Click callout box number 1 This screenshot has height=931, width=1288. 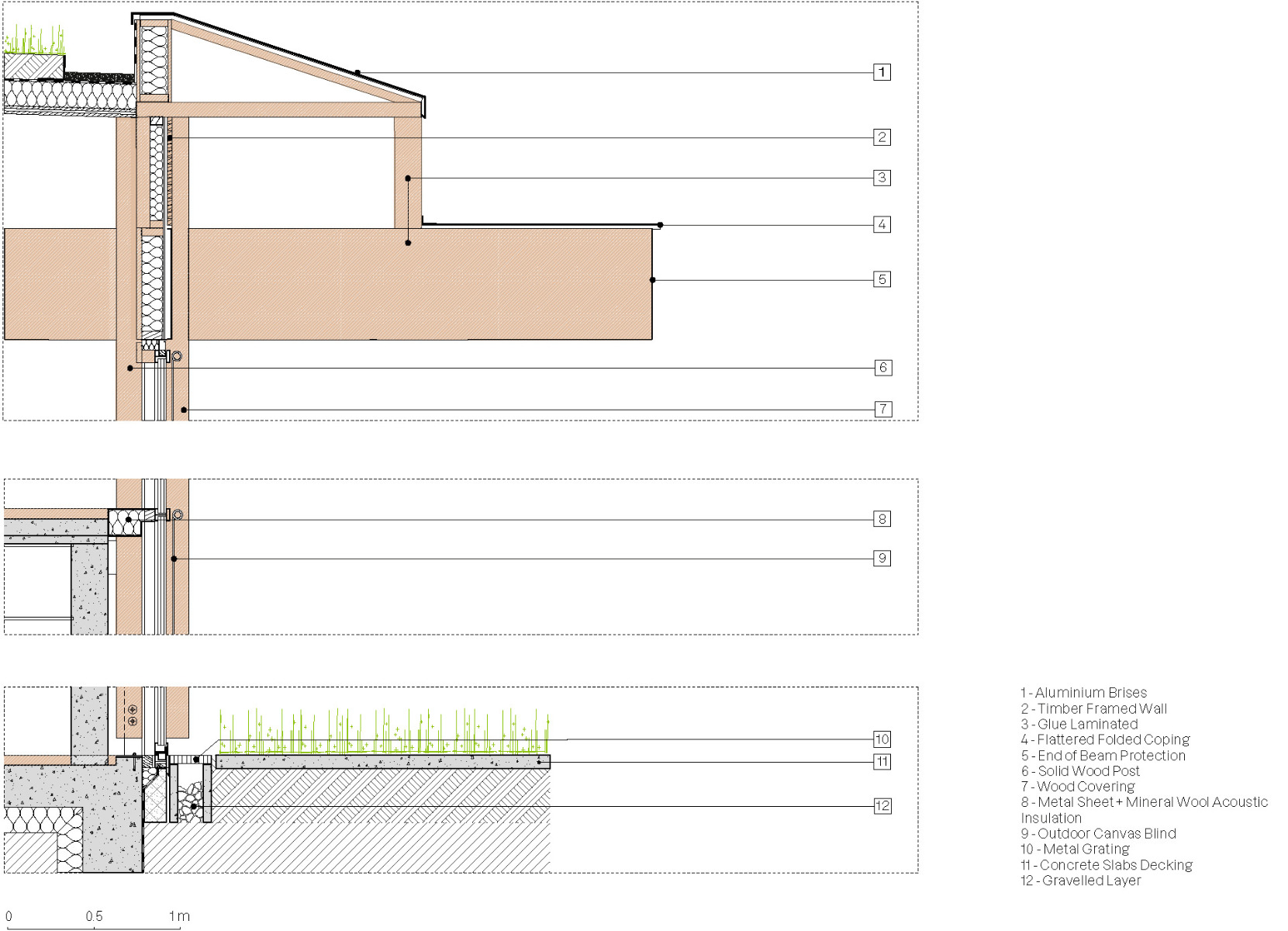click(882, 72)
